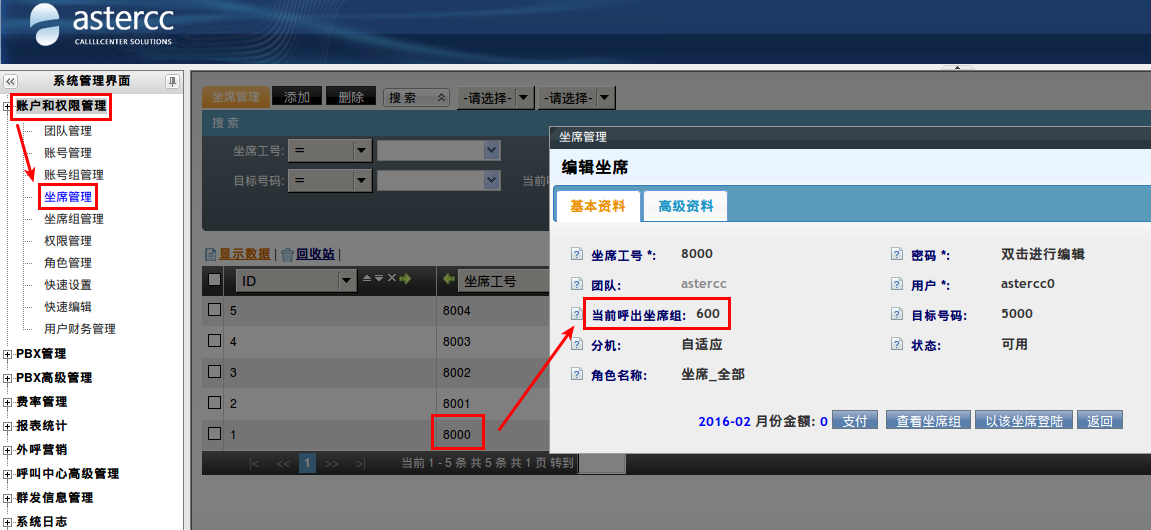
Task: Click the green right-arrow icon in ID column
Action: pos(405,280)
